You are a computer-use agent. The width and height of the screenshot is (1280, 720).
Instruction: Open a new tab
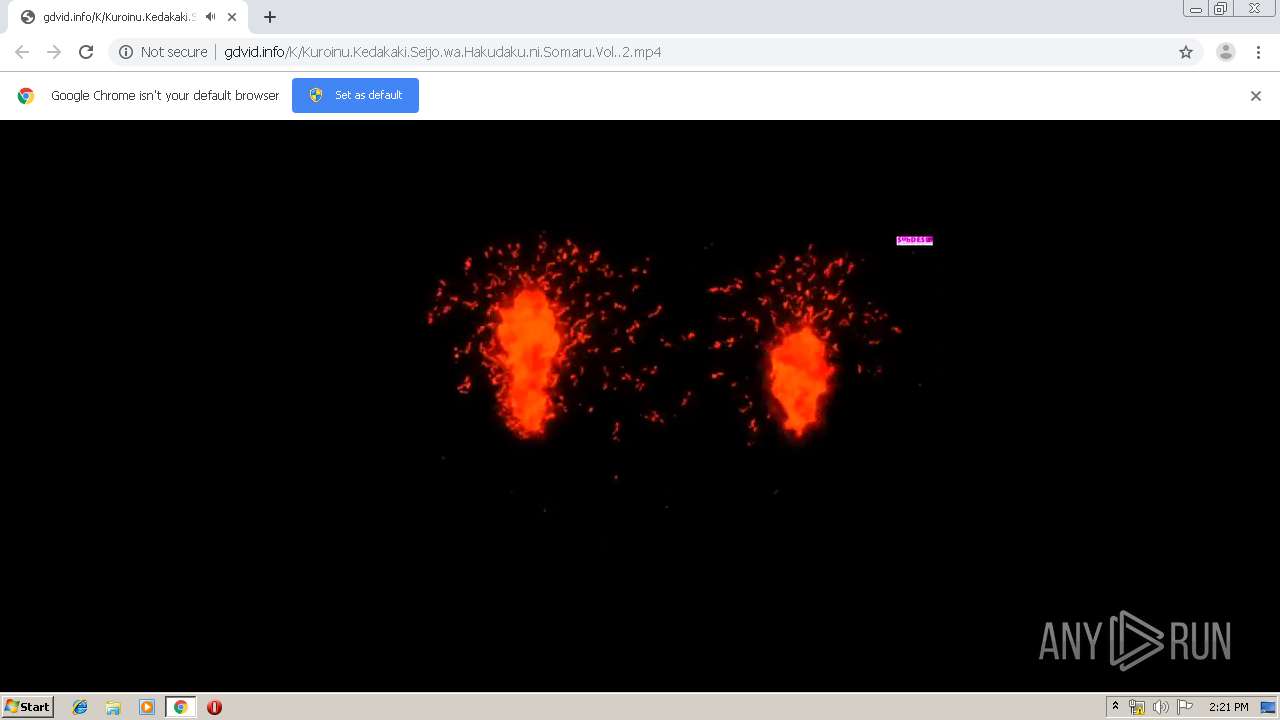click(x=270, y=17)
